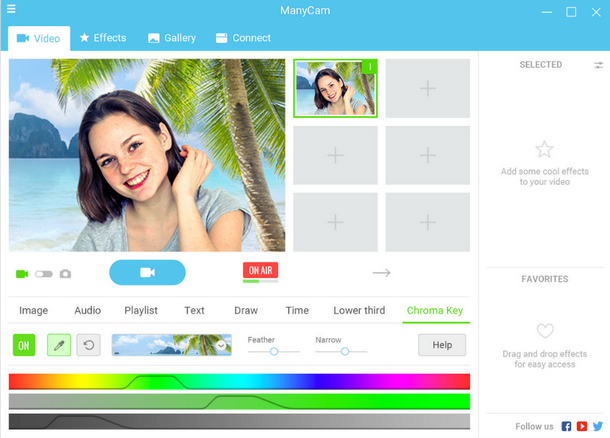Click the main video preview

pyautogui.click(x=147, y=155)
